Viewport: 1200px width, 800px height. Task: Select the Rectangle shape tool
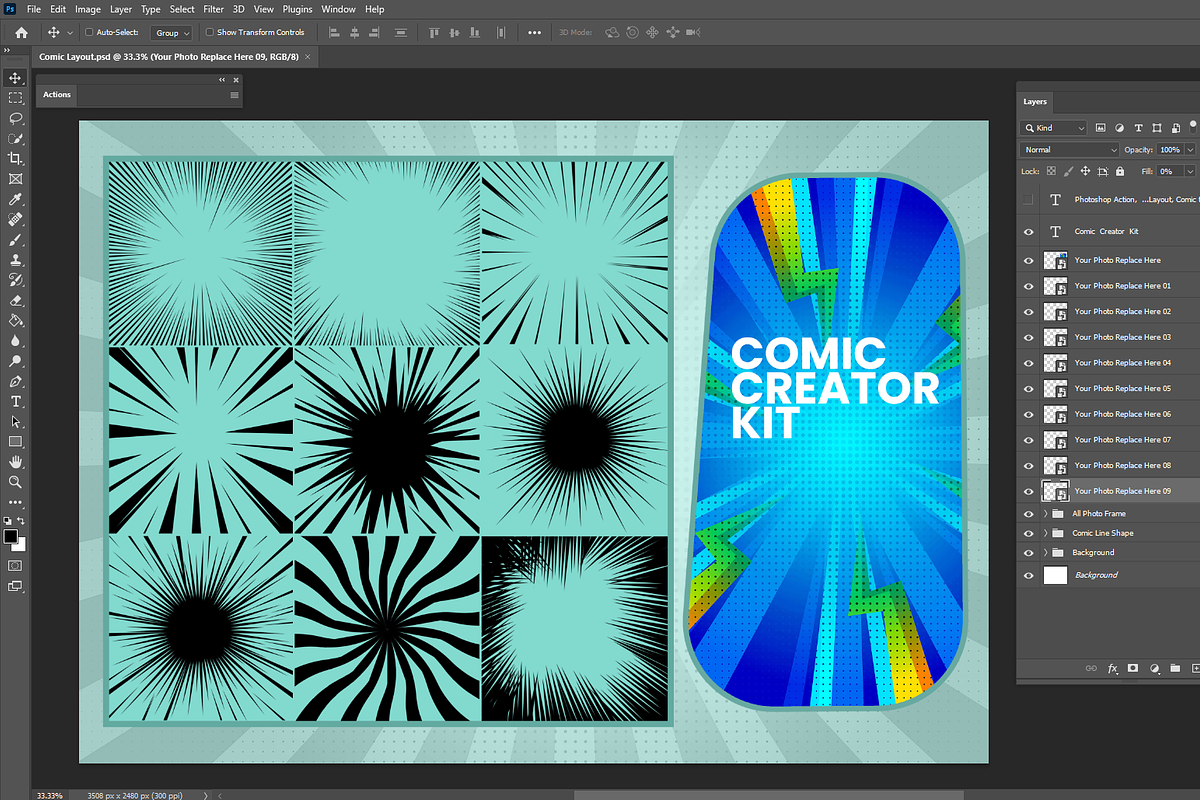[x=15, y=441]
